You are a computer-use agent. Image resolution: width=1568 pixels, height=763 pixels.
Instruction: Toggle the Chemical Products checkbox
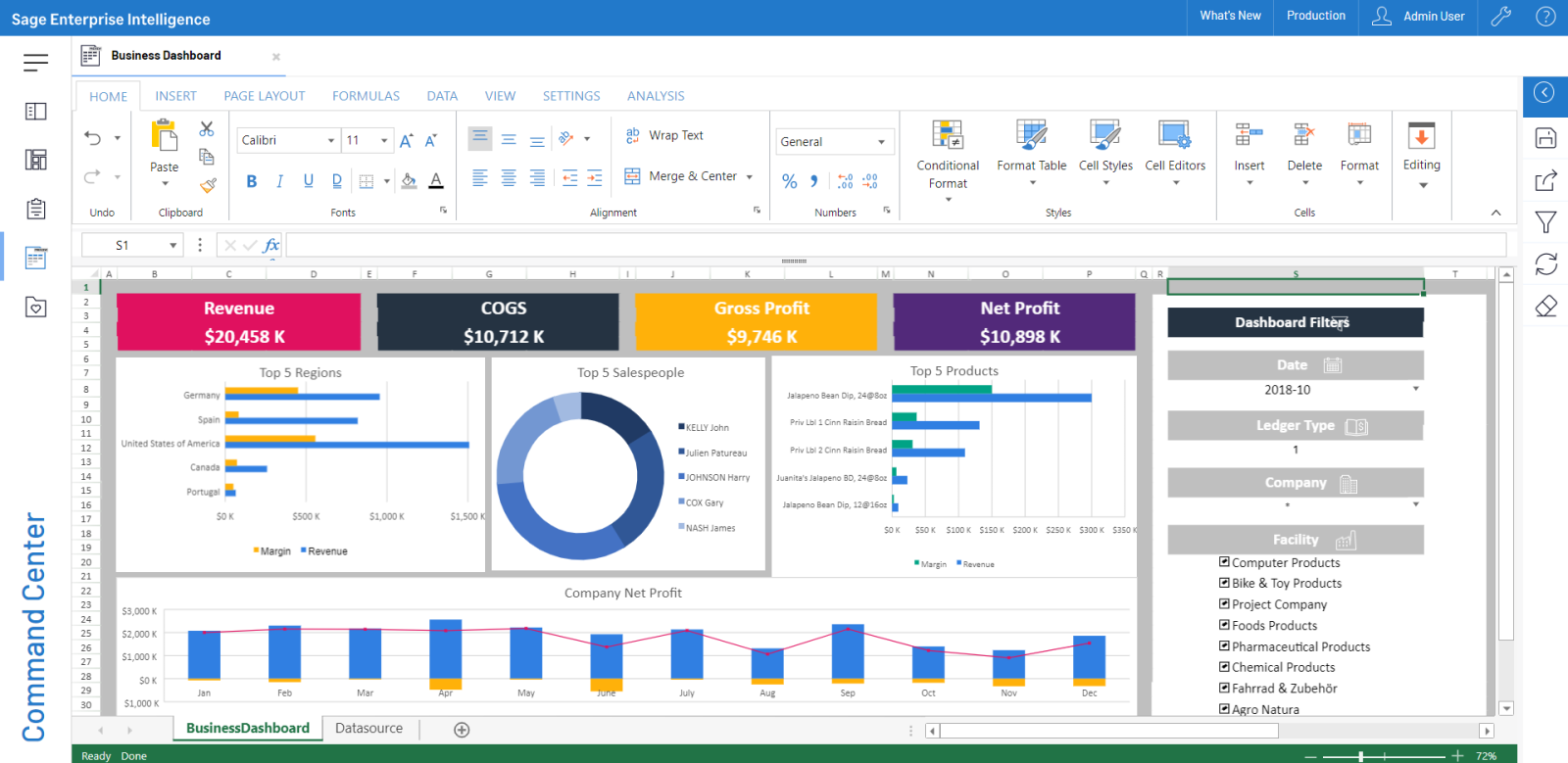point(1224,667)
